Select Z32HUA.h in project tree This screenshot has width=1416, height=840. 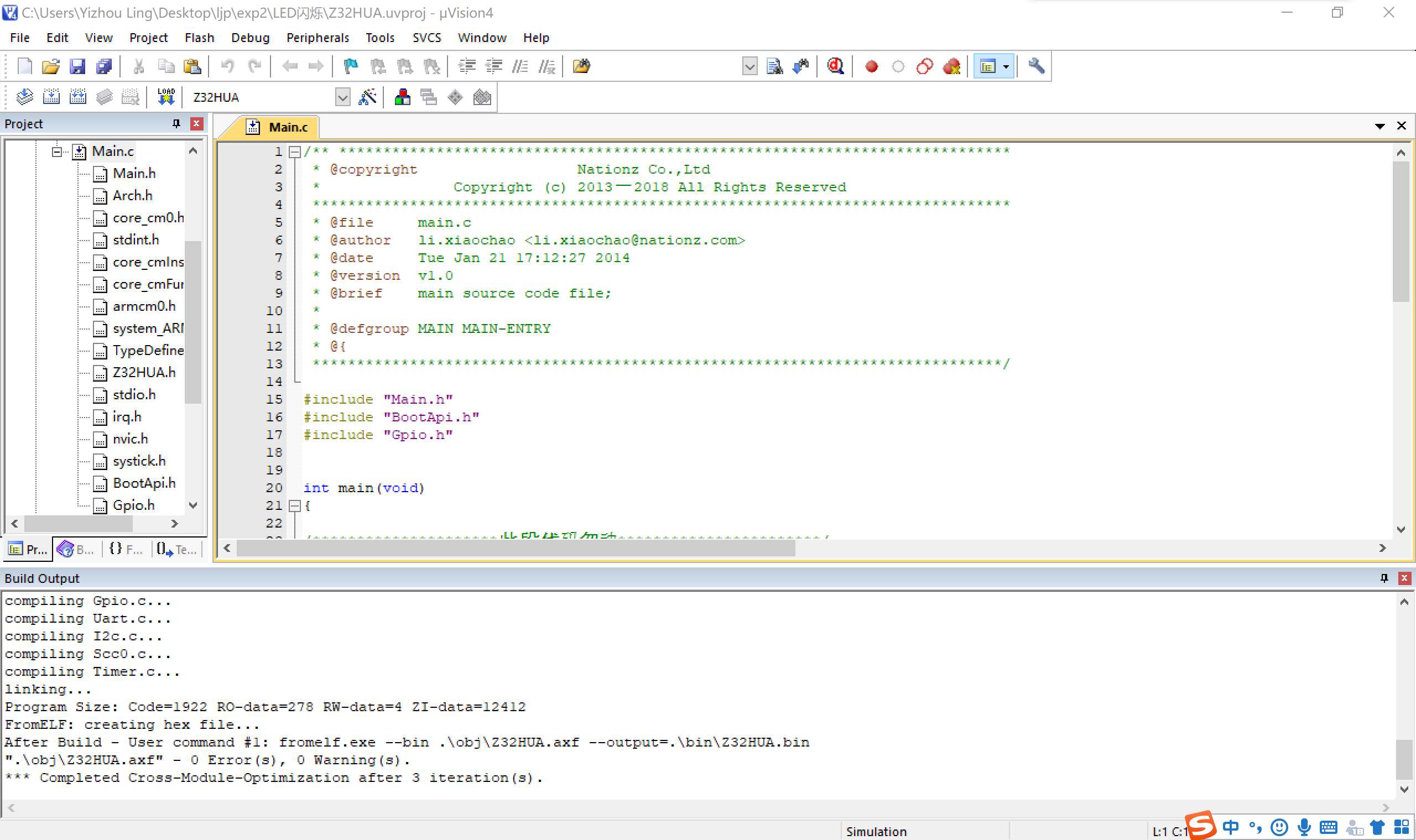(x=144, y=373)
